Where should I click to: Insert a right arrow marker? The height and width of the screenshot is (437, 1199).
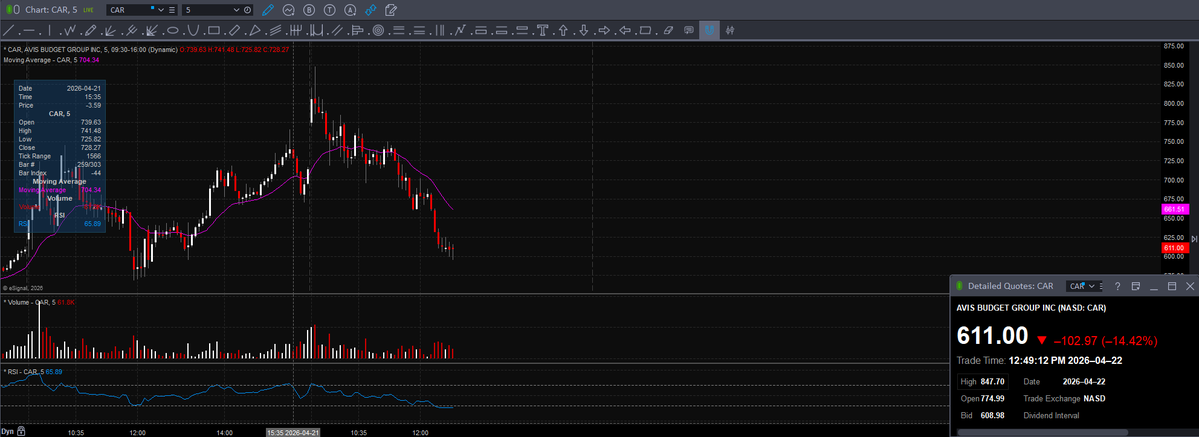(604, 31)
